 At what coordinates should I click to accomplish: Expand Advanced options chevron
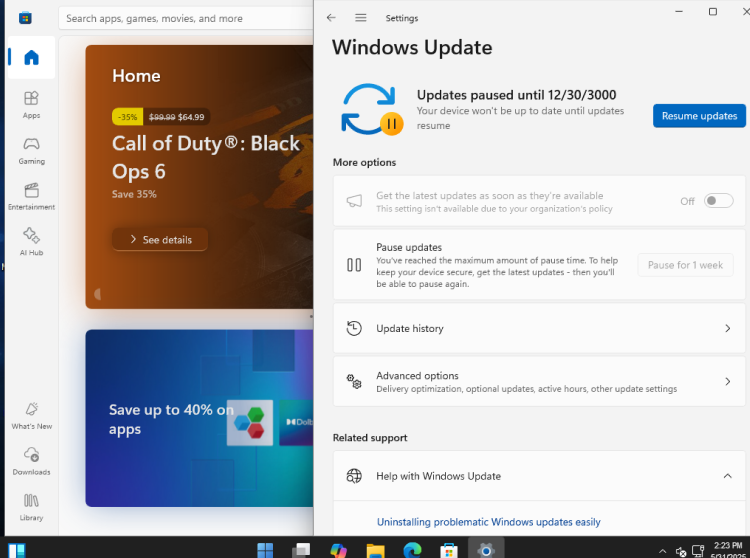(727, 382)
